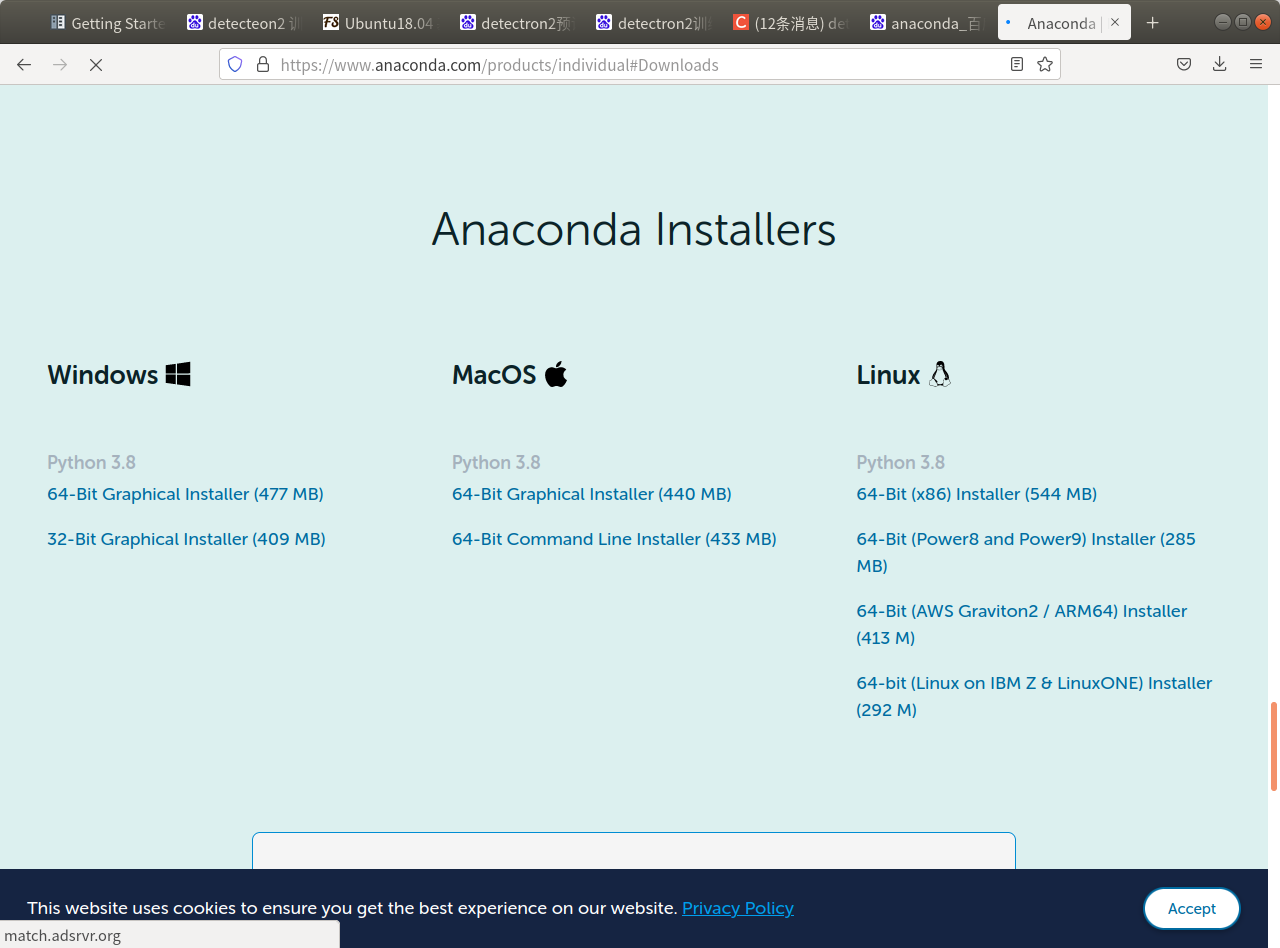The image size is (1280, 948).
Task: Click the Windows section heading
Action: pos(103,375)
